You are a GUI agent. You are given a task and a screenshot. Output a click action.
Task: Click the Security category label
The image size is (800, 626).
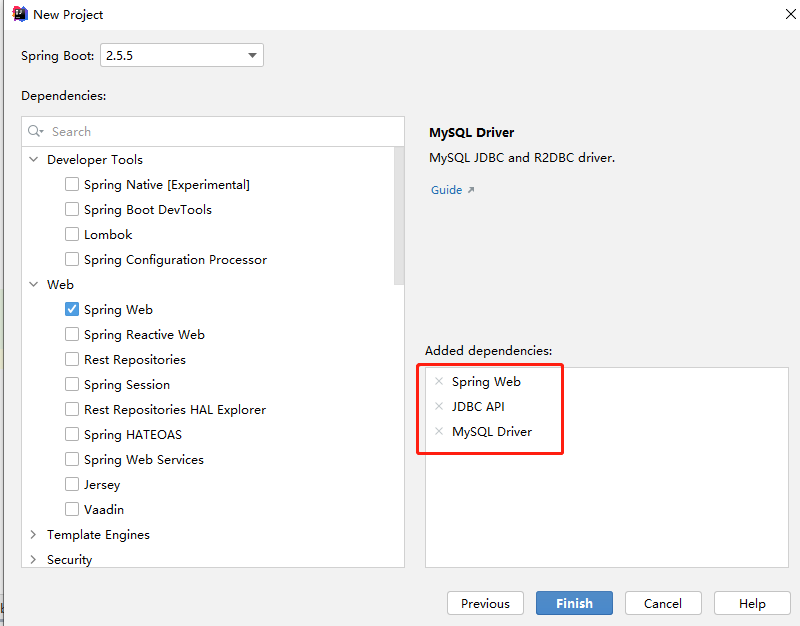click(x=69, y=560)
